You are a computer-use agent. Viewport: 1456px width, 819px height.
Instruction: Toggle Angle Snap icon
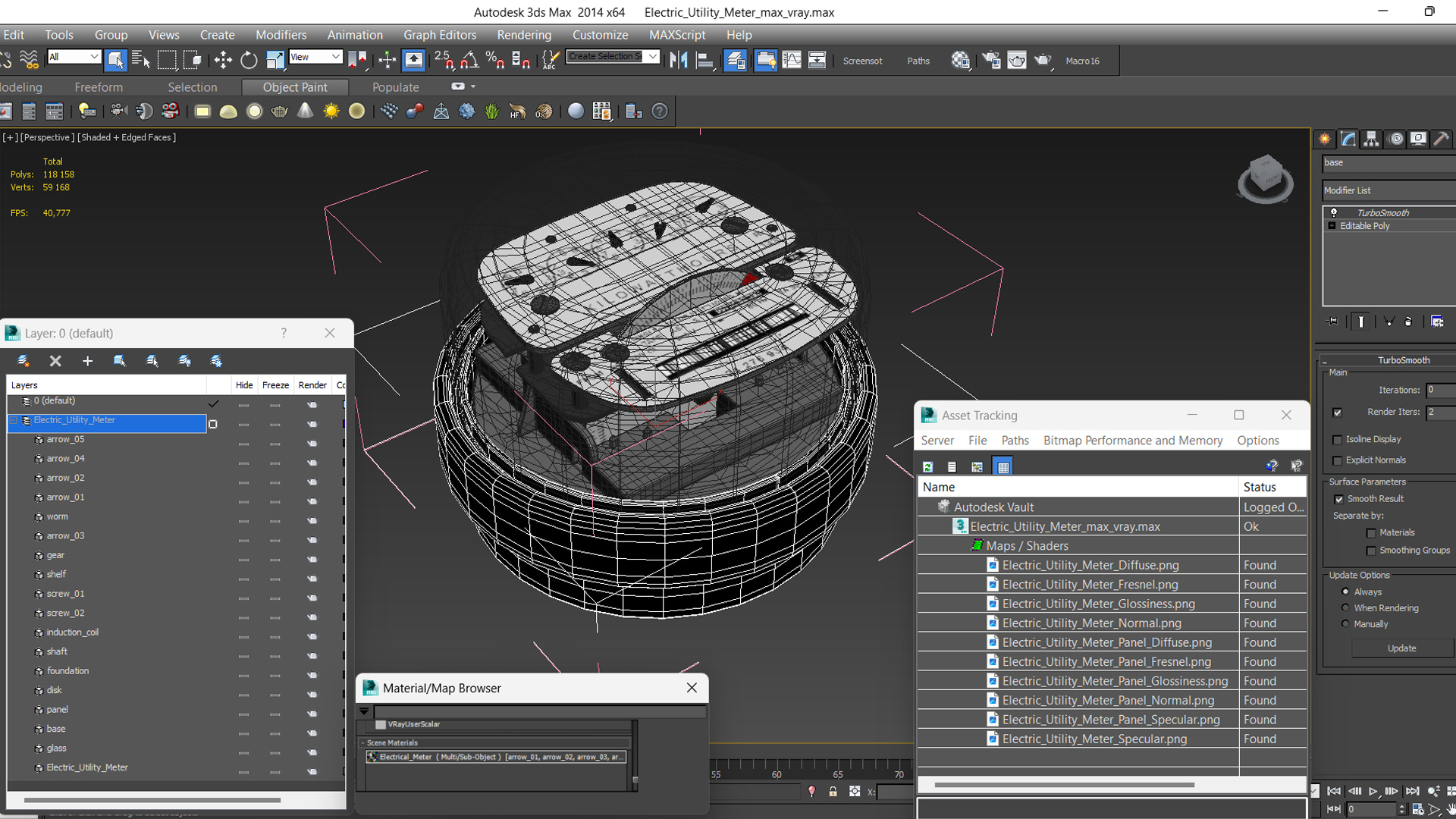469,61
